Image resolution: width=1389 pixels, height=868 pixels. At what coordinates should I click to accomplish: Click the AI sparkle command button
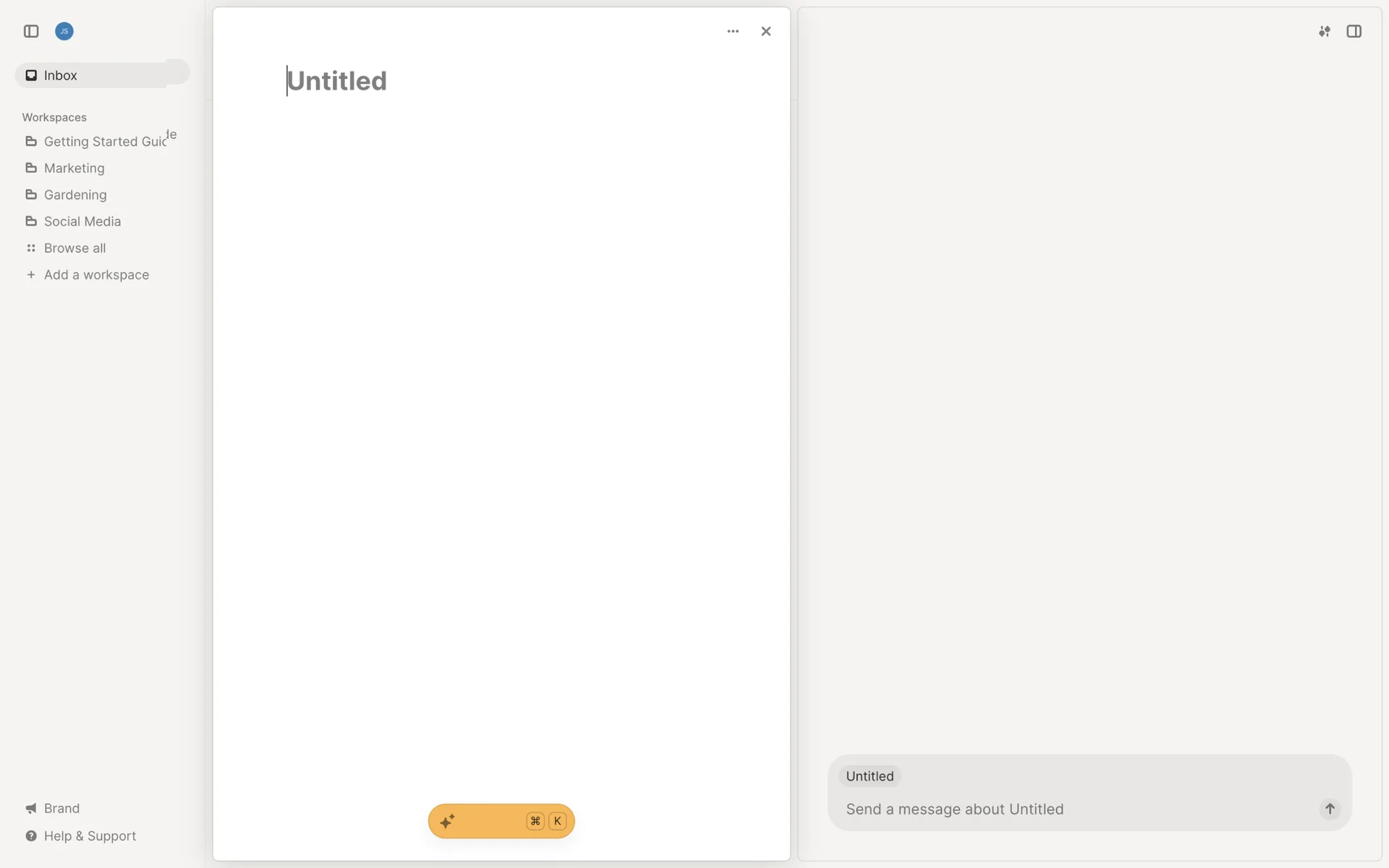[448, 821]
